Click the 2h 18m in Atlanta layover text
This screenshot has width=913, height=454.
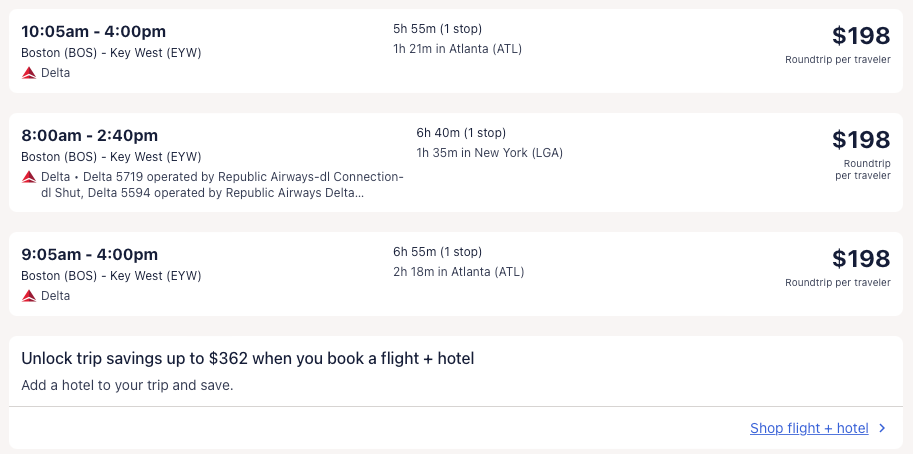pos(458,272)
